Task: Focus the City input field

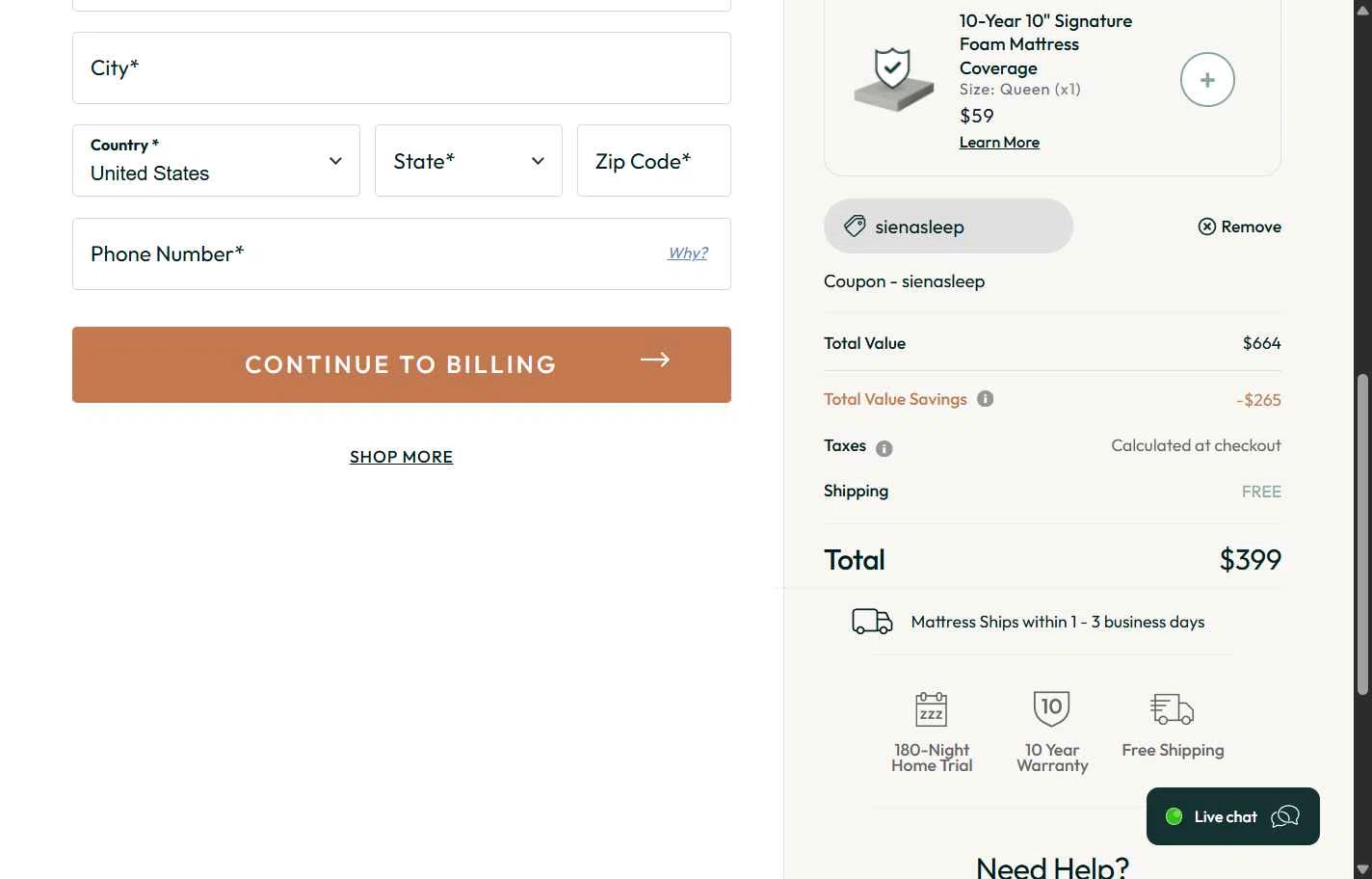Action: 402,68
